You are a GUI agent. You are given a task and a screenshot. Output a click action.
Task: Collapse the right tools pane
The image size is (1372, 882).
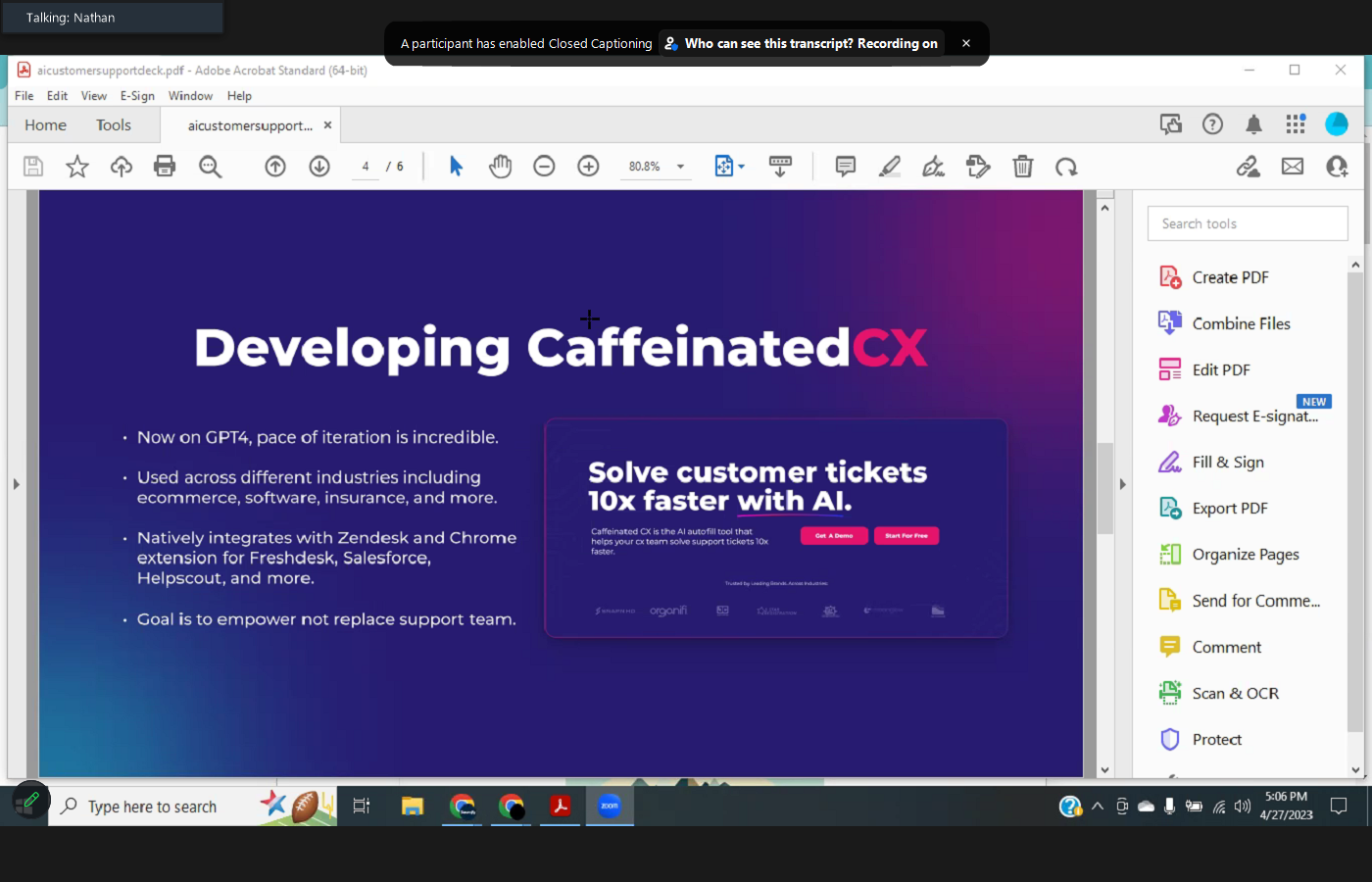1122,484
